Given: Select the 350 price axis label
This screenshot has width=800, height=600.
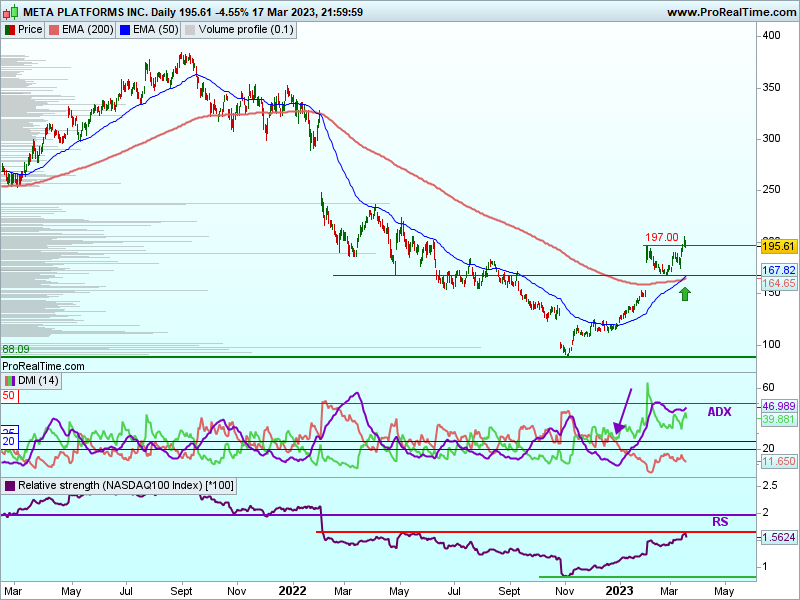Looking at the screenshot, I should pyautogui.click(x=771, y=87).
